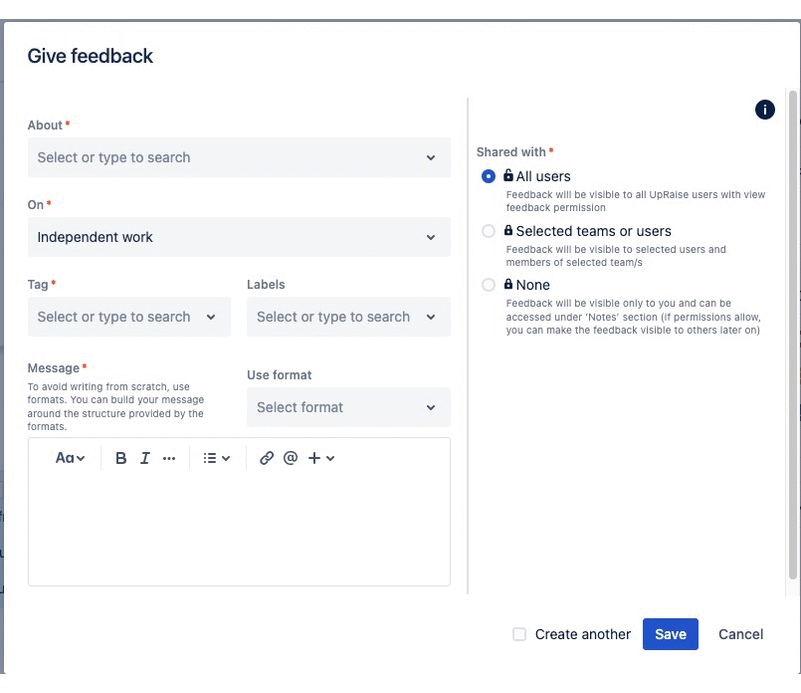This screenshot has width=801, height=693.
Task: Click the Cancel button
Action: pos(741,634)
